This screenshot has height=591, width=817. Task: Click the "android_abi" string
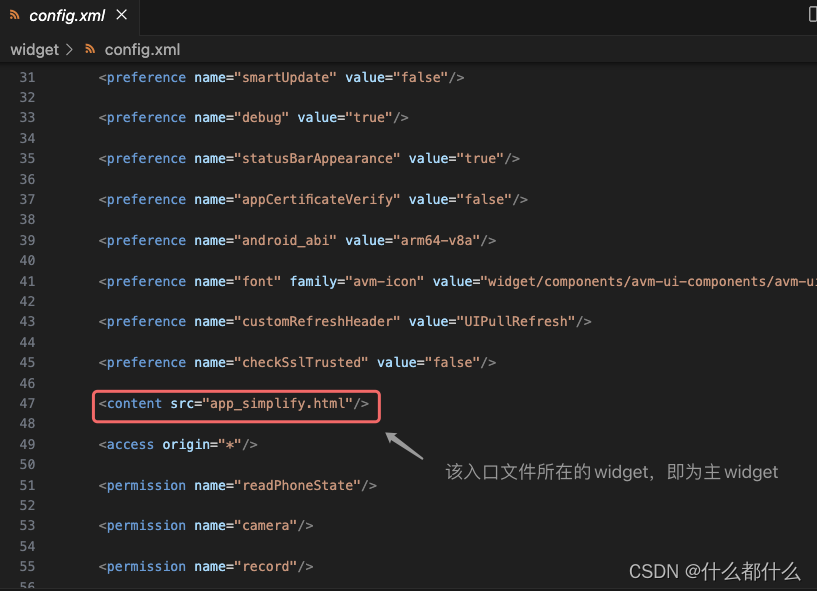click(286, 240)
